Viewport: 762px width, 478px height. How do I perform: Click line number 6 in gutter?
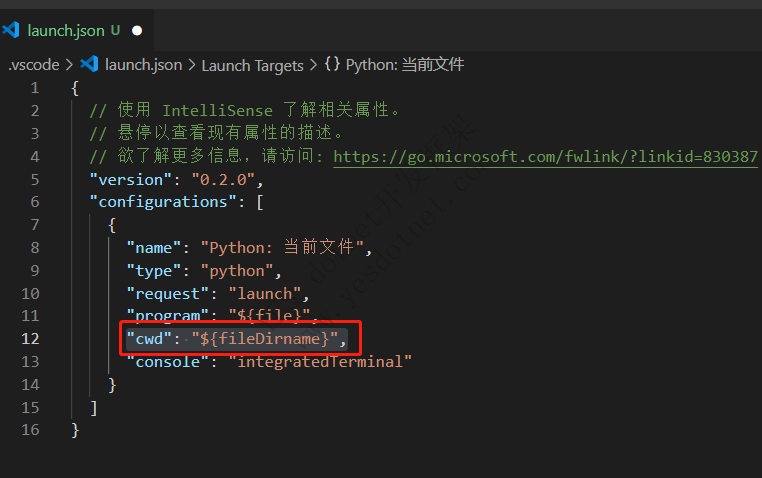(35, 202)
